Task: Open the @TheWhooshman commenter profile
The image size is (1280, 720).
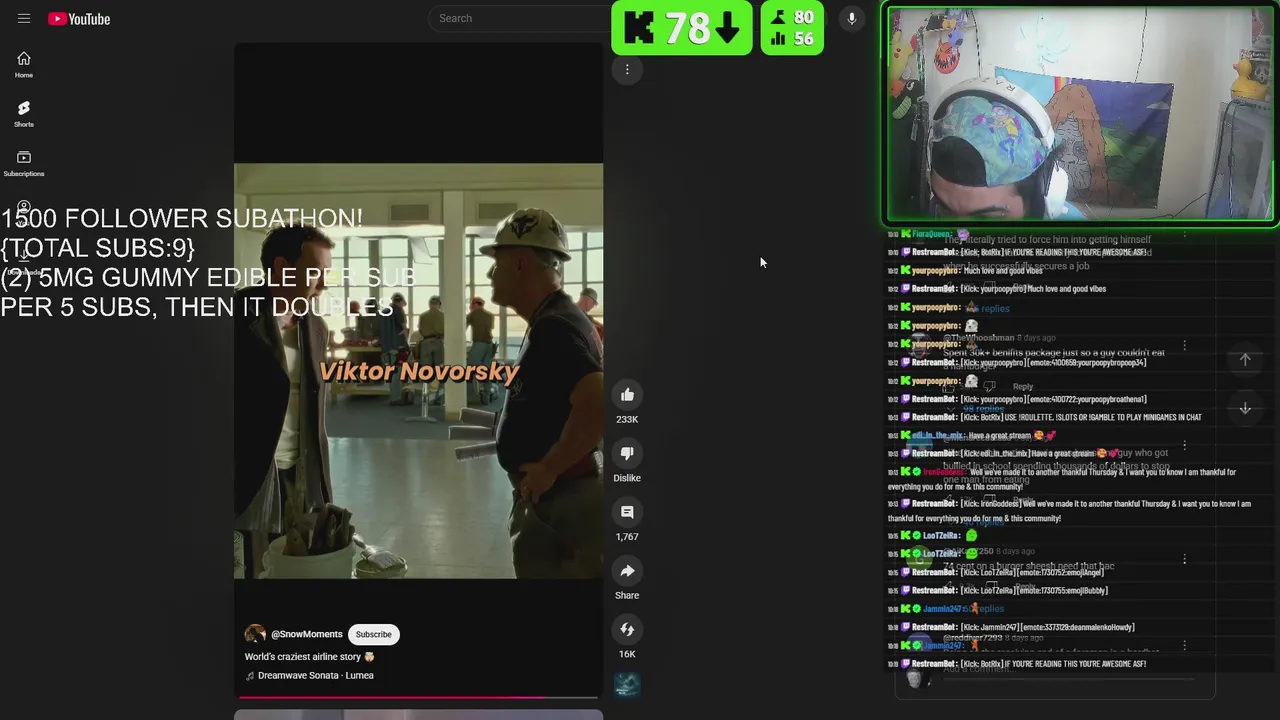Action: click(x=978, y=338)
